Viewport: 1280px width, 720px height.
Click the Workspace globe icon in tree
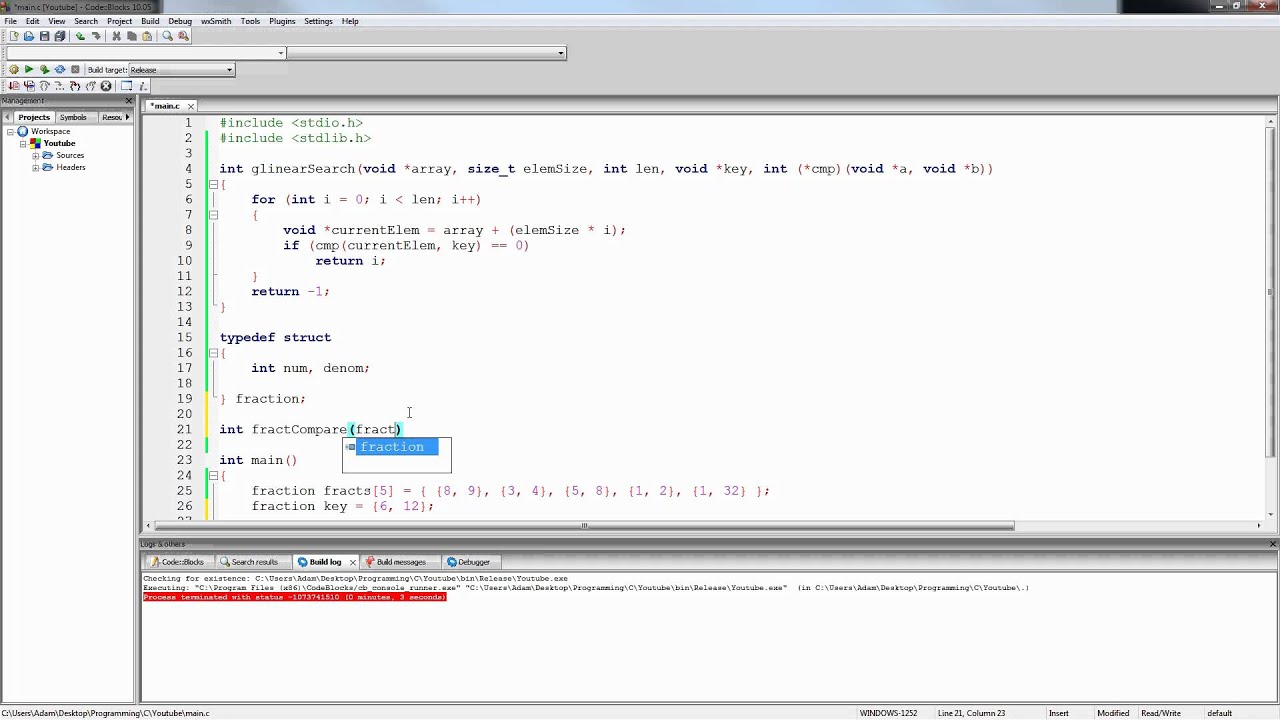click(x=23, y=131)
